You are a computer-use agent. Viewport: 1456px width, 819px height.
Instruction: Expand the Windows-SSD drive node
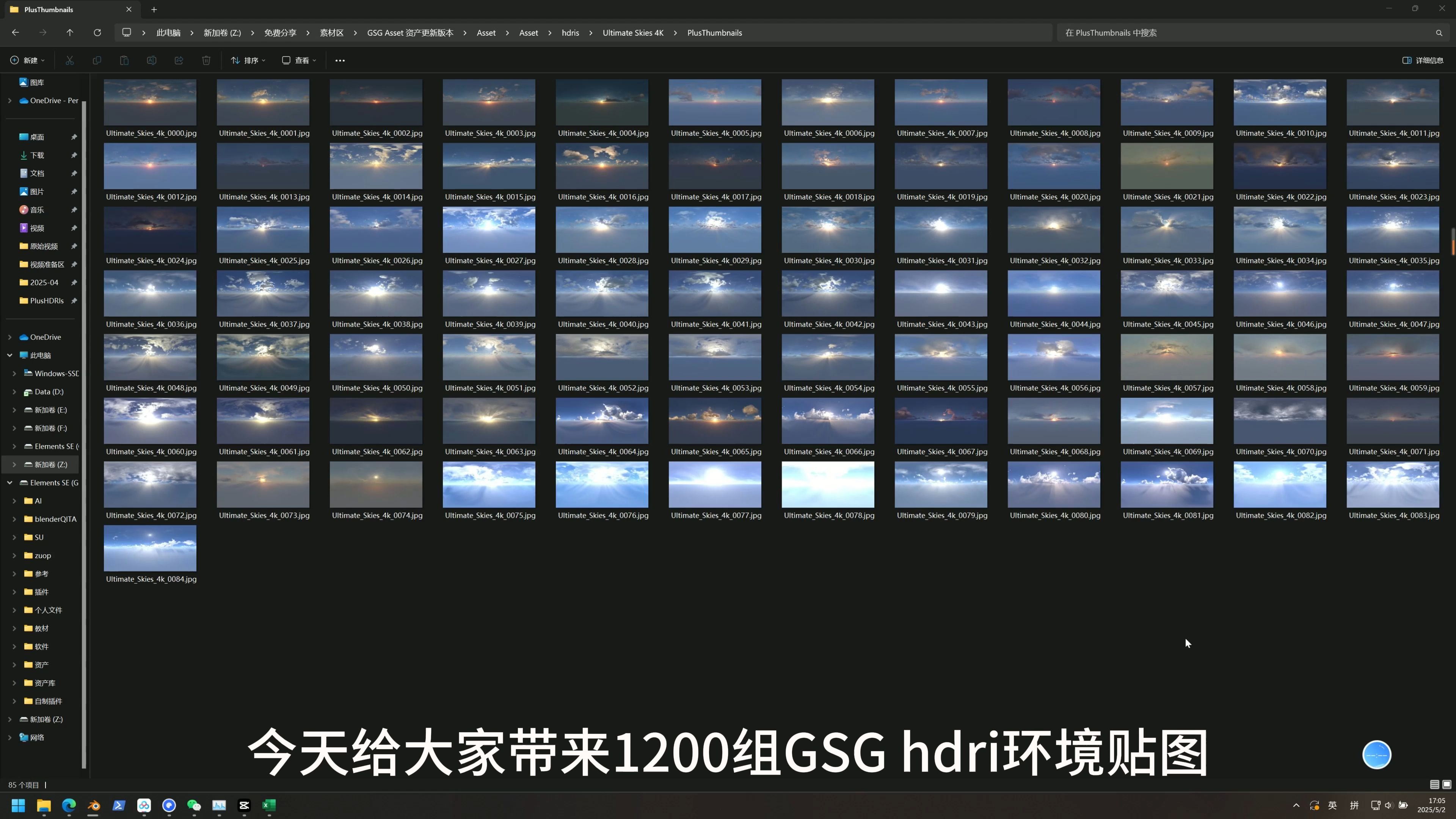14,373
